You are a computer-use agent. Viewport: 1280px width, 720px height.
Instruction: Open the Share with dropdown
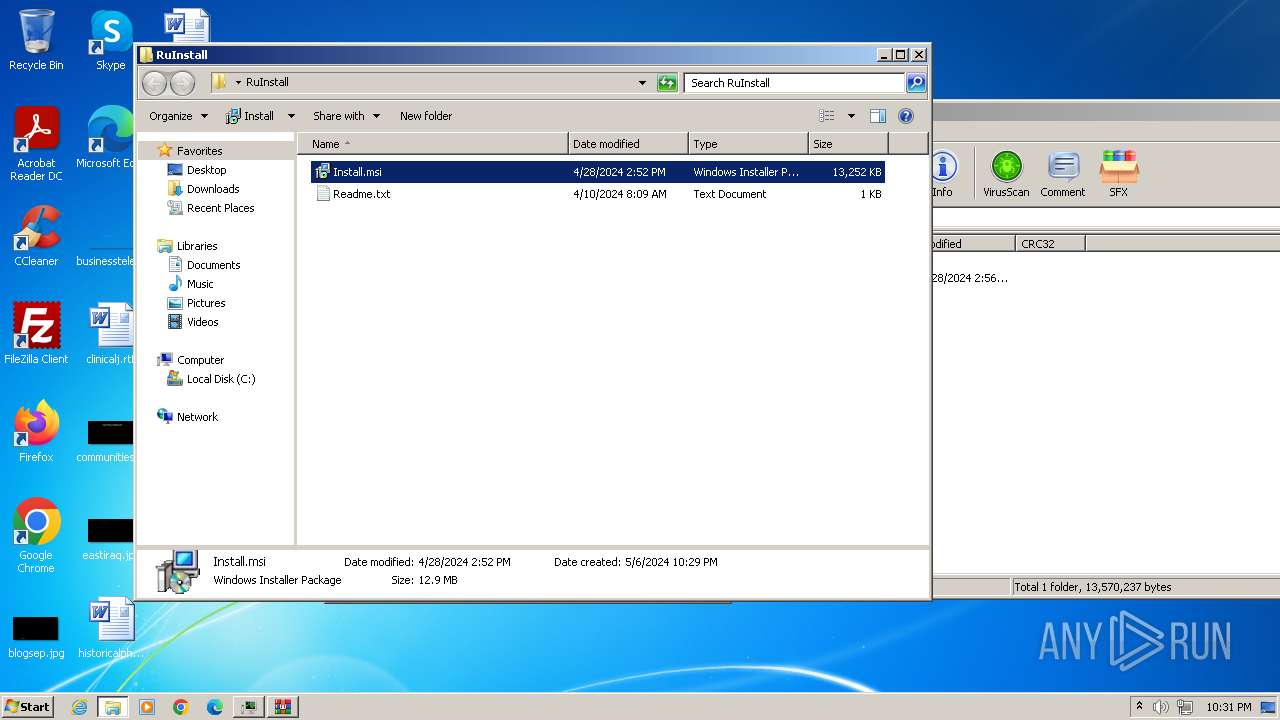tap(346, 116)
